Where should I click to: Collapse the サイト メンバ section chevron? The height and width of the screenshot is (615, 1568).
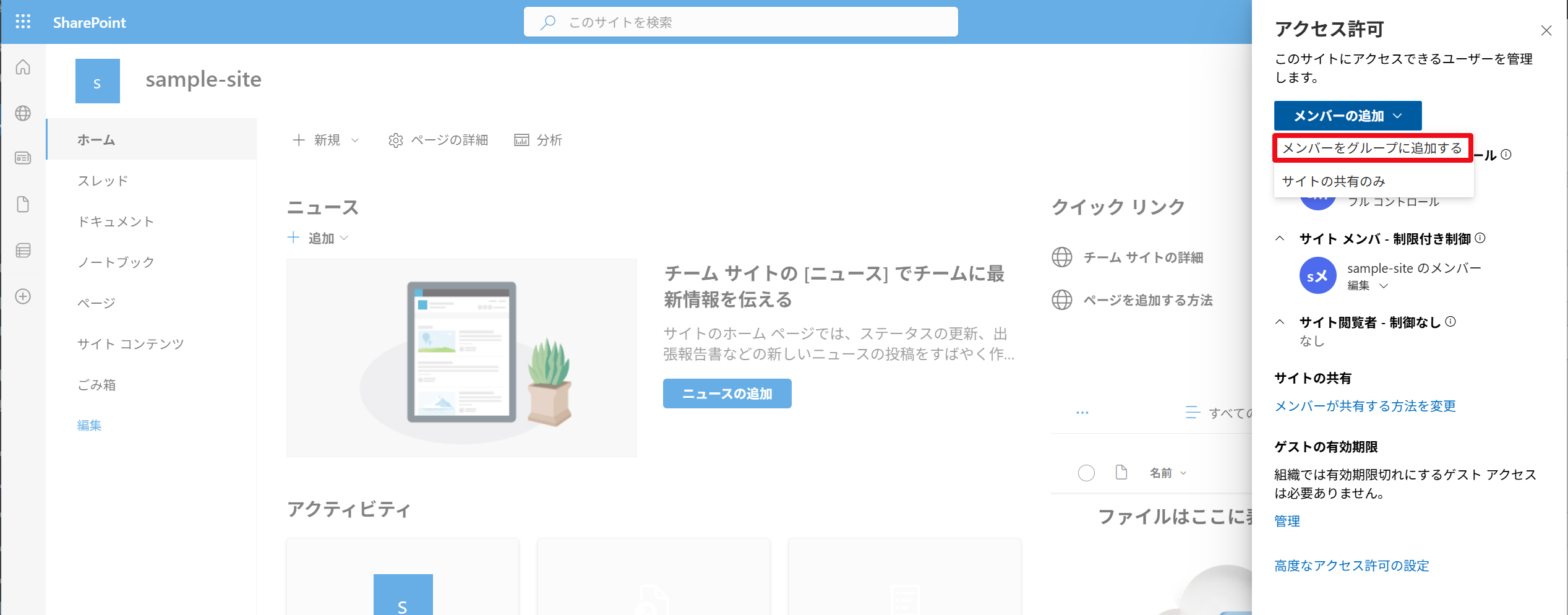pos(1280,238)
